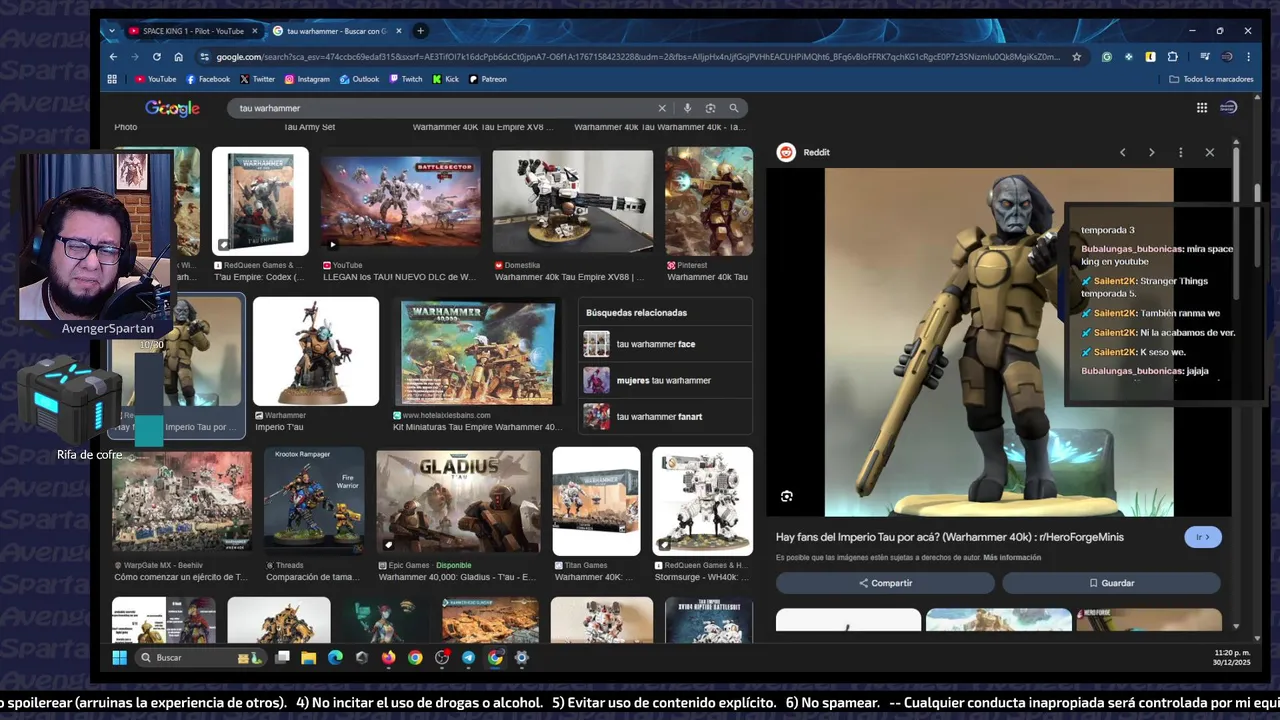Open the T'au Empire Codex book thumbnail

click(260, 201)
